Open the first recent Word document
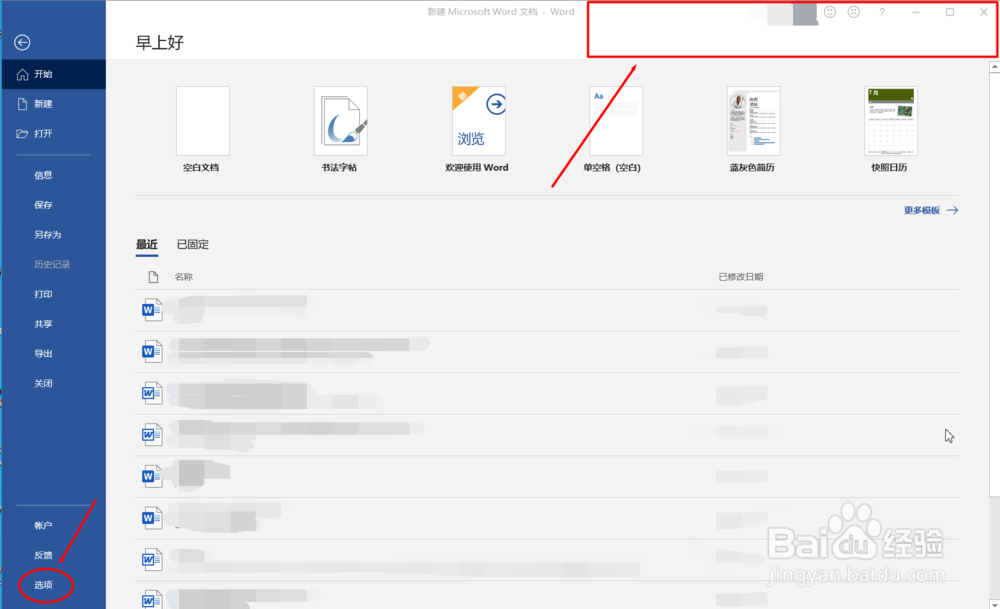The height and width of the screenshot is (609, 1000). tap(547, 310)
